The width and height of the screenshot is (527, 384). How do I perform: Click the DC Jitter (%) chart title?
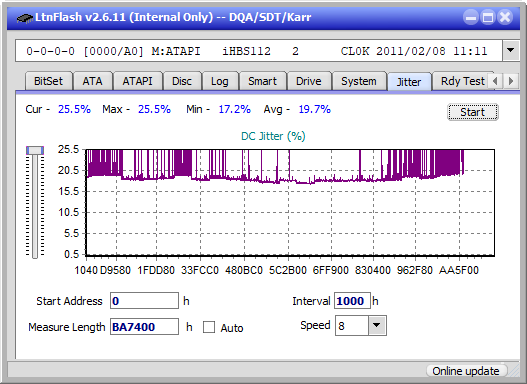pos(273,136)
